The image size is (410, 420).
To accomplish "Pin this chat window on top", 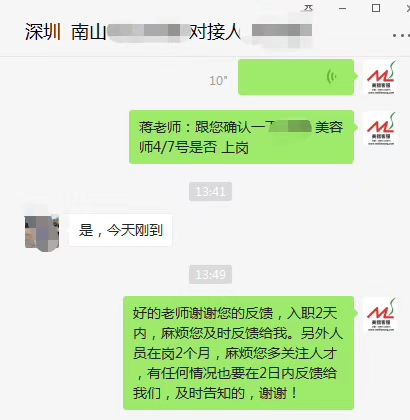I will pos(309,8).
